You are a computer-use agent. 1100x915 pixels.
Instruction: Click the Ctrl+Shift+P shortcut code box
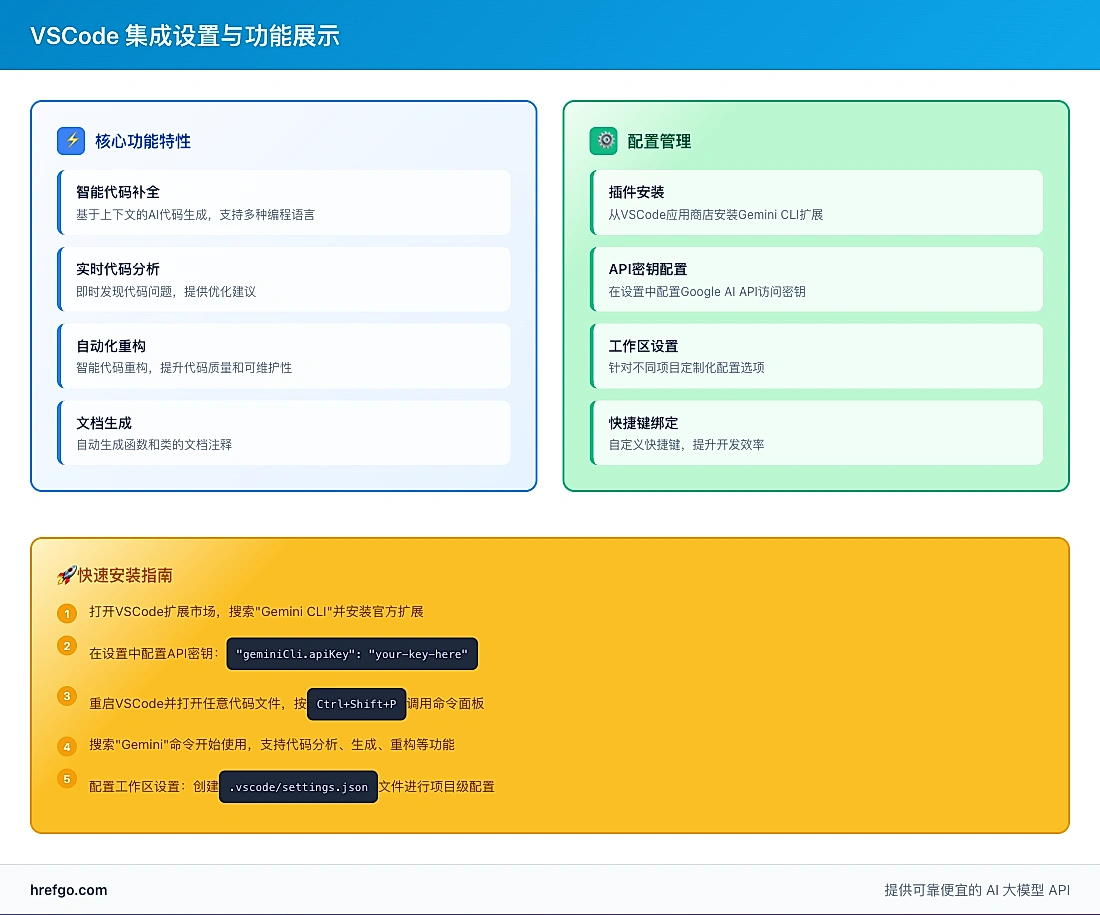(356, 704)
